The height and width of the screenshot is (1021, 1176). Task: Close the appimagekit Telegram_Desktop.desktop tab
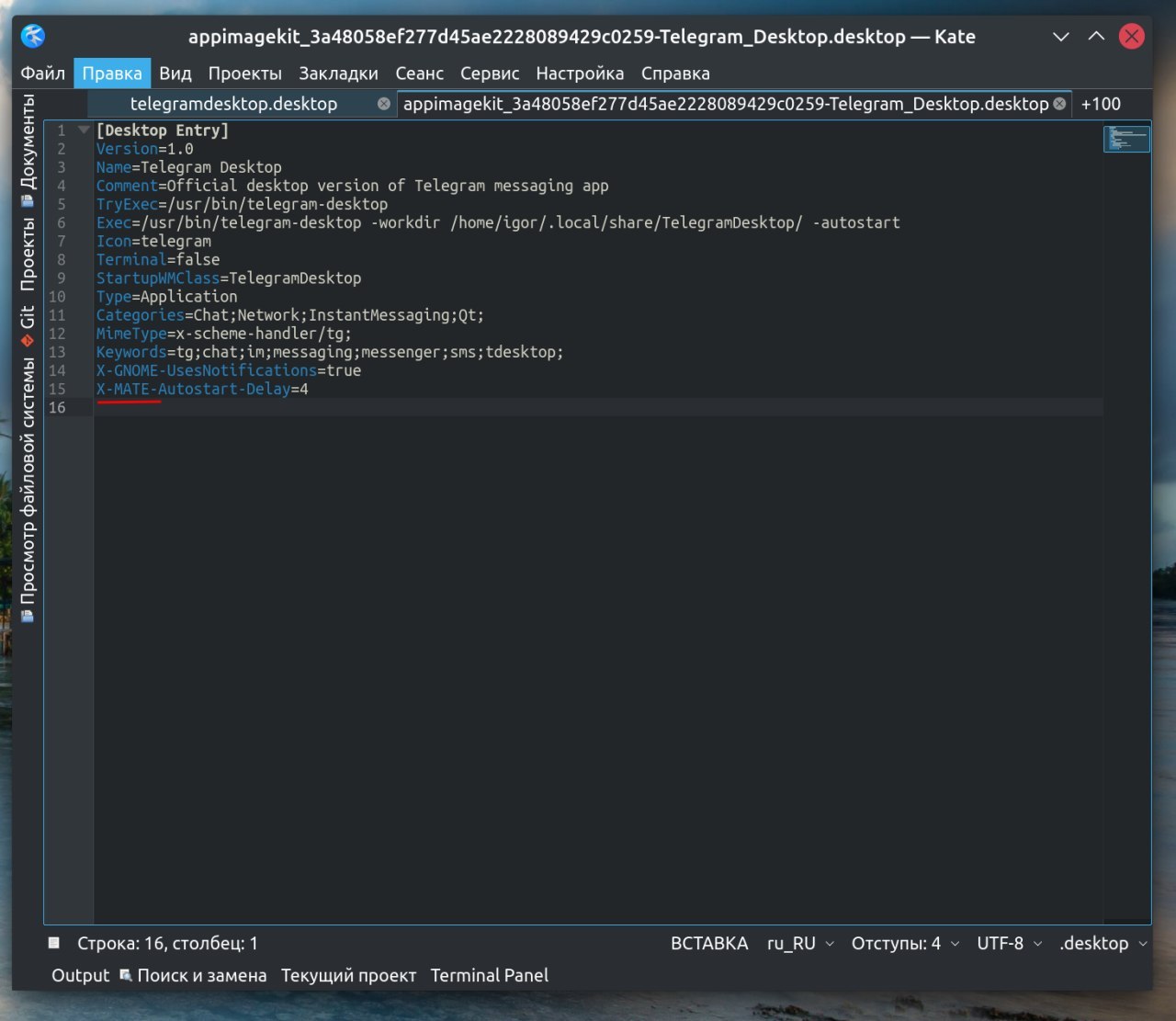coord(1059,104)
